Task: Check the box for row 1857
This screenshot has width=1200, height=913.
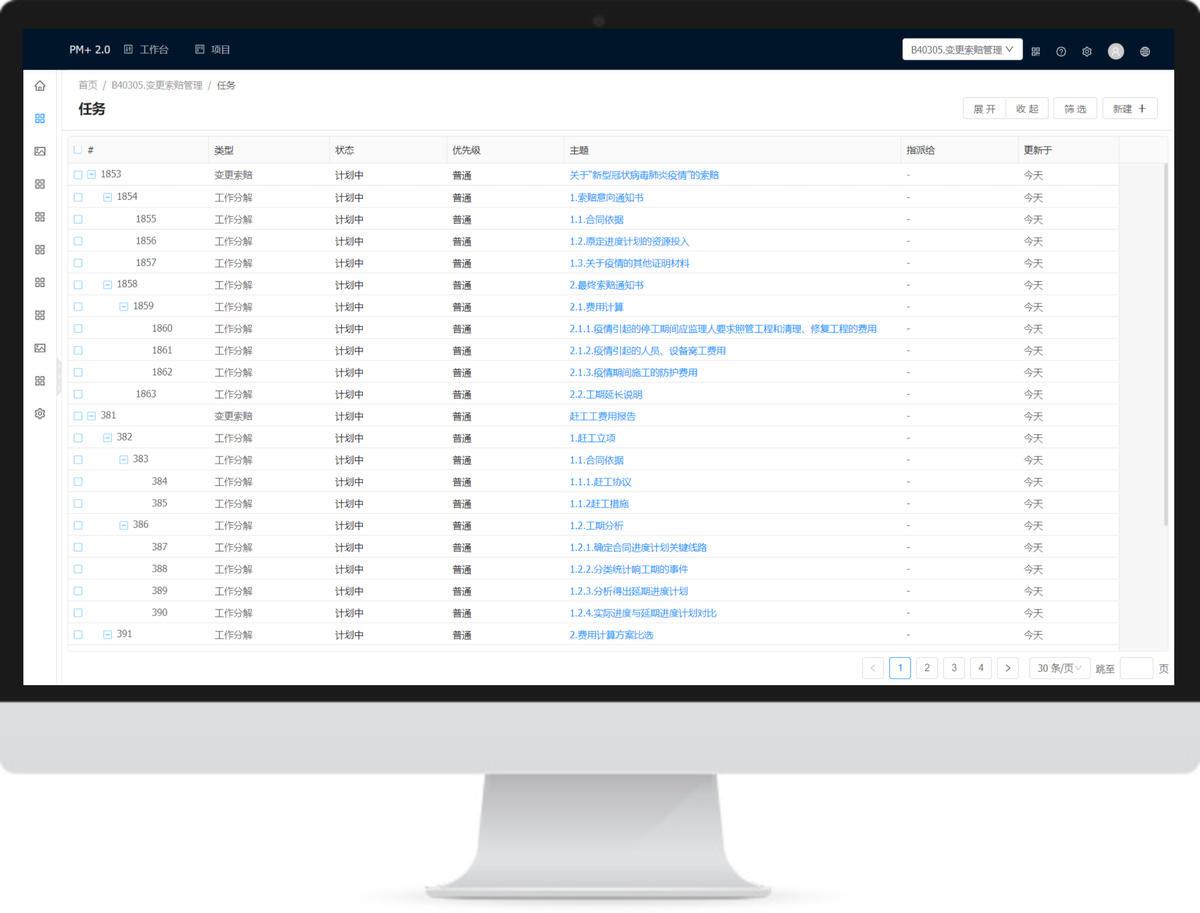Action: [78, 263]
